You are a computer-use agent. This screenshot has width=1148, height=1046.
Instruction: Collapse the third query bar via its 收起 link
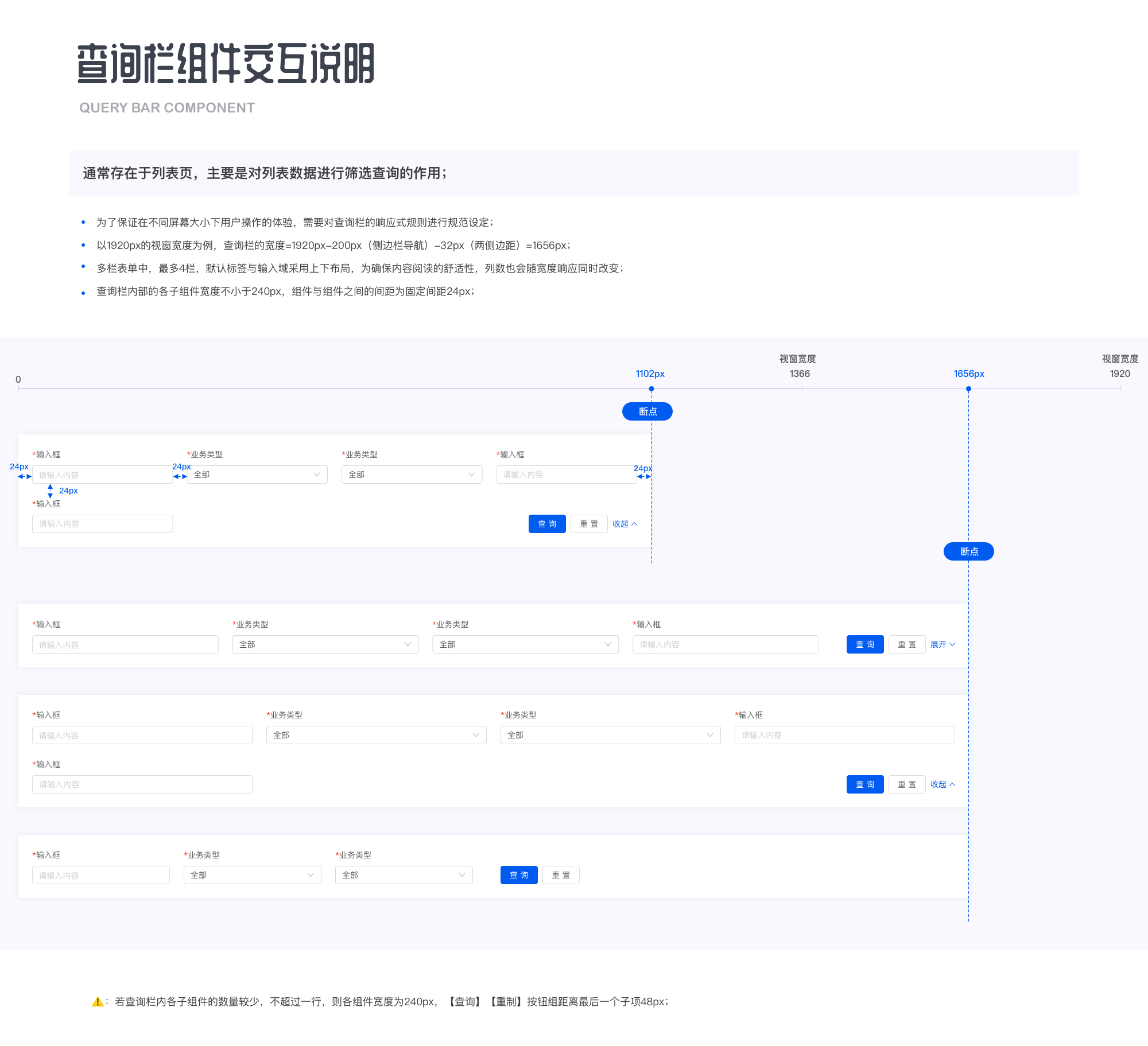pos(943,784)
